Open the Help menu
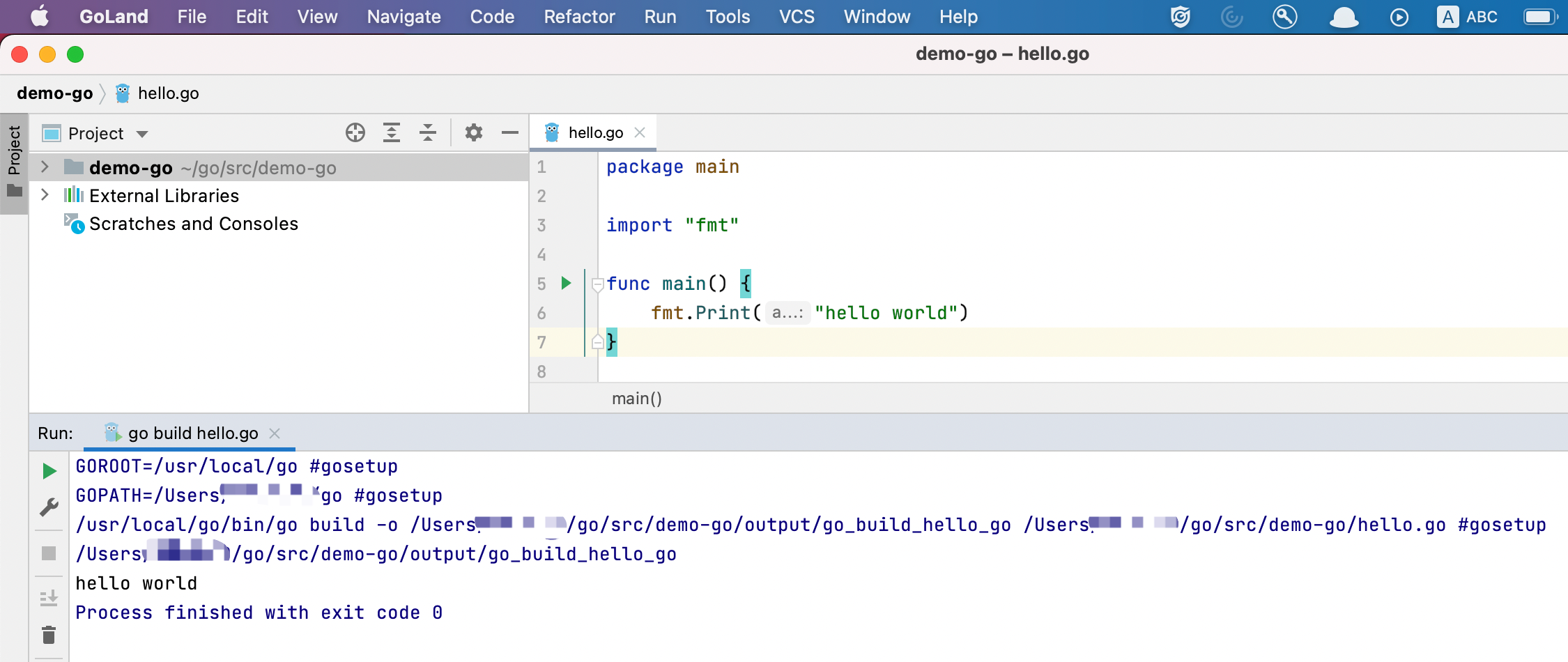Viewport: 1568px width, 662px height. [x=958, y=17]
